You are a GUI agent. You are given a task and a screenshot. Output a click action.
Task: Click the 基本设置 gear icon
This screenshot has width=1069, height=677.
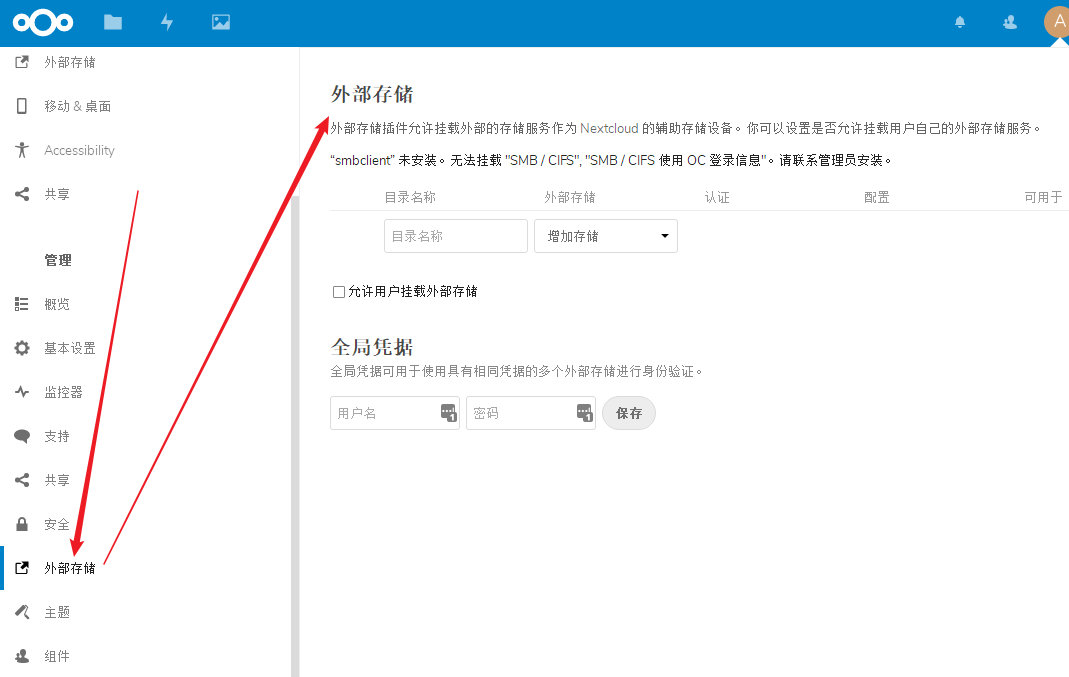pyautogui.click(x=22, y=348)
